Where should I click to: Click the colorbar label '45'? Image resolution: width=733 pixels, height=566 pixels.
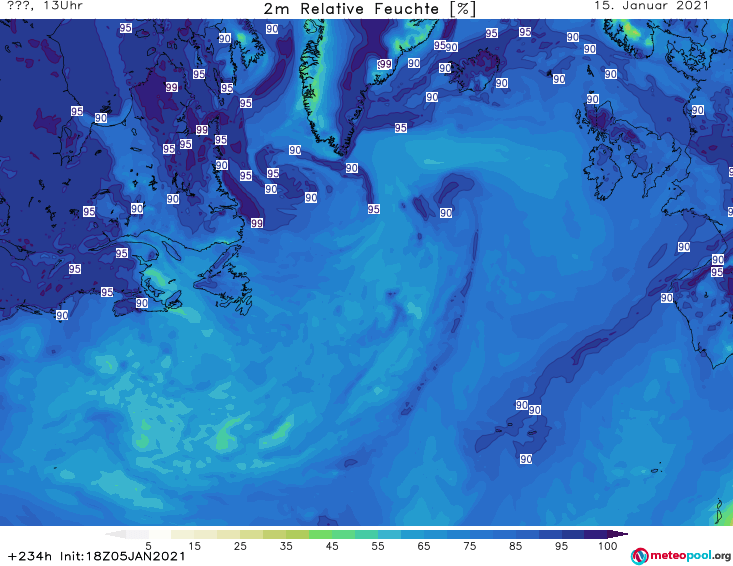[x=331, y=546]
